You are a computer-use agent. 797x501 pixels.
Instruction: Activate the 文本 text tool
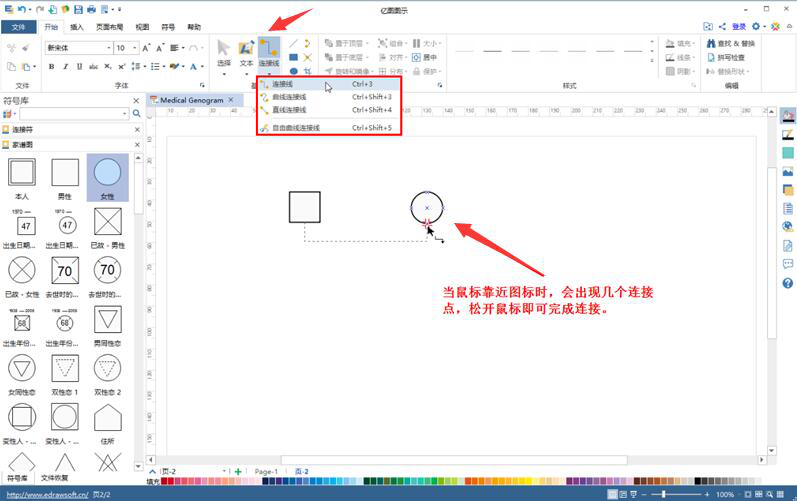[246, 52]
